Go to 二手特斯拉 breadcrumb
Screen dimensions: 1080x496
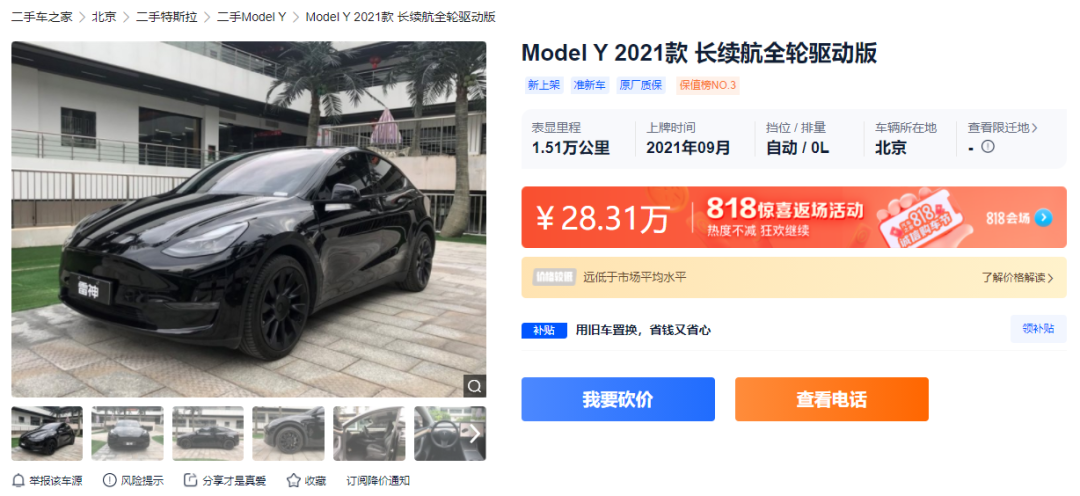coord(167,17)
